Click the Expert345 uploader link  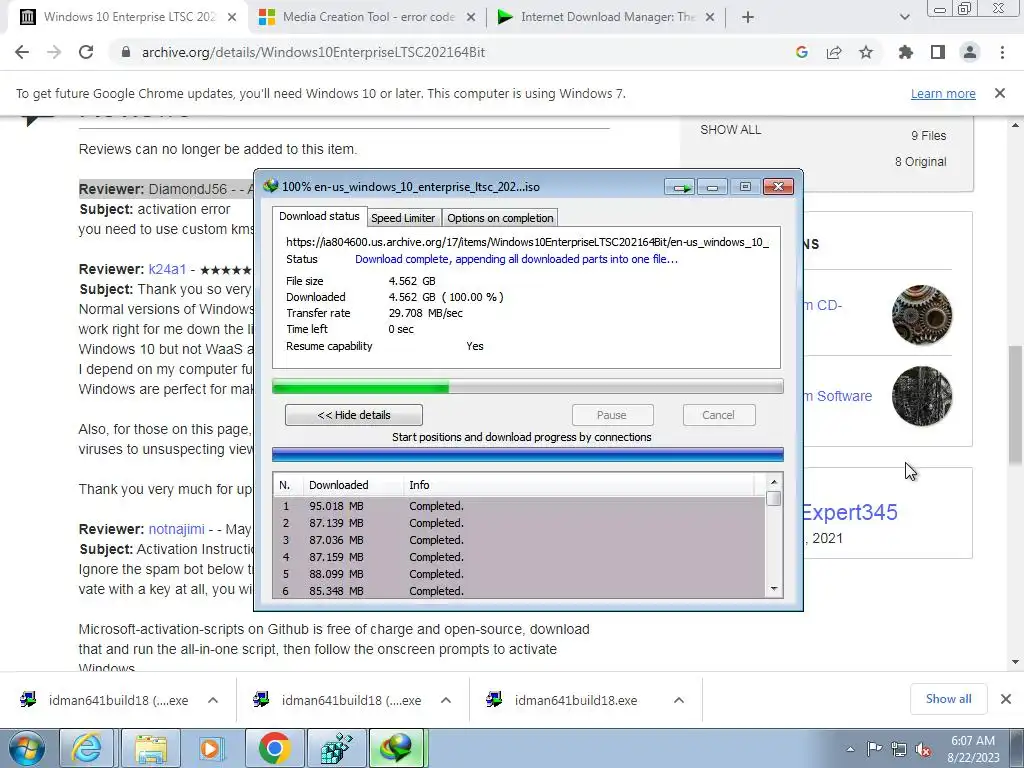tap(849, 512)
